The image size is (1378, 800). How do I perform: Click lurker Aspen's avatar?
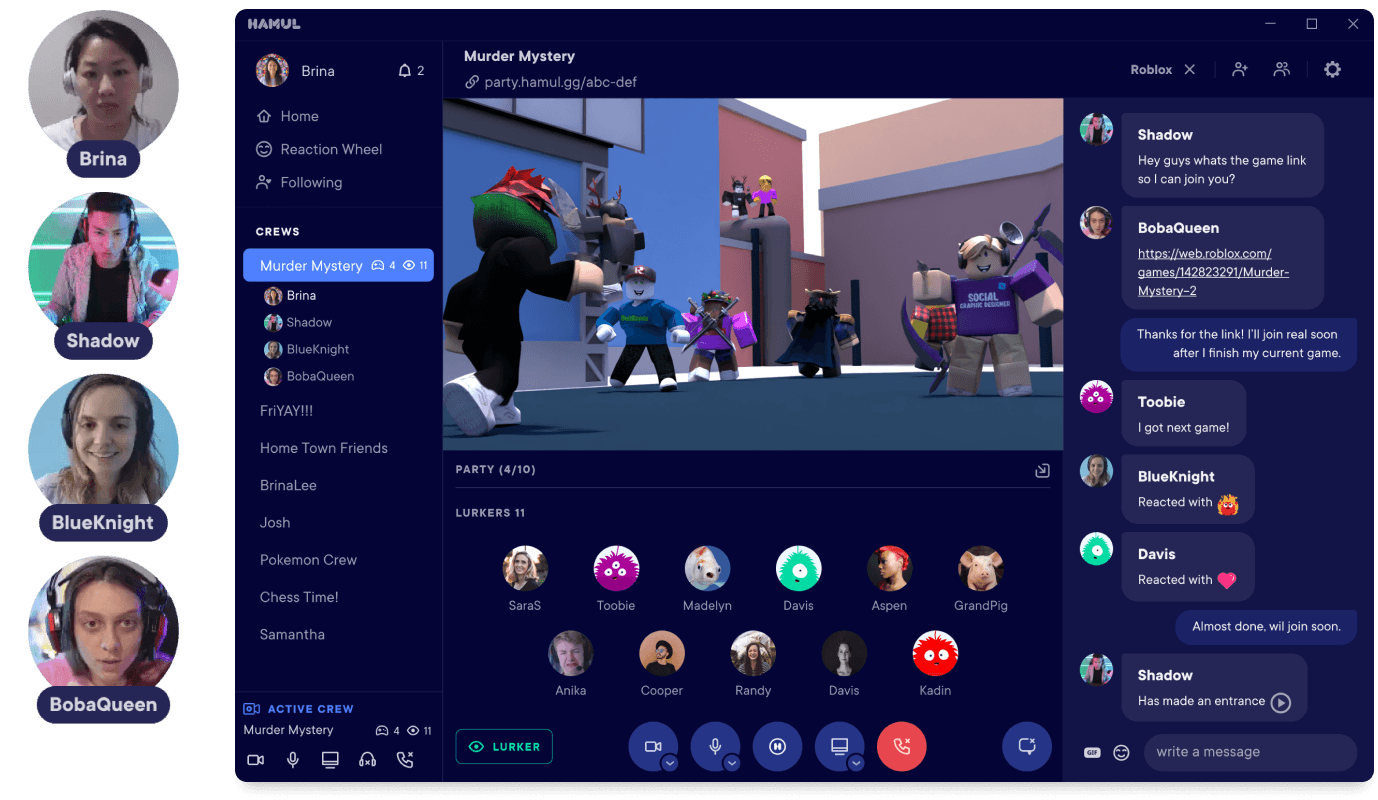coord(889,568)
